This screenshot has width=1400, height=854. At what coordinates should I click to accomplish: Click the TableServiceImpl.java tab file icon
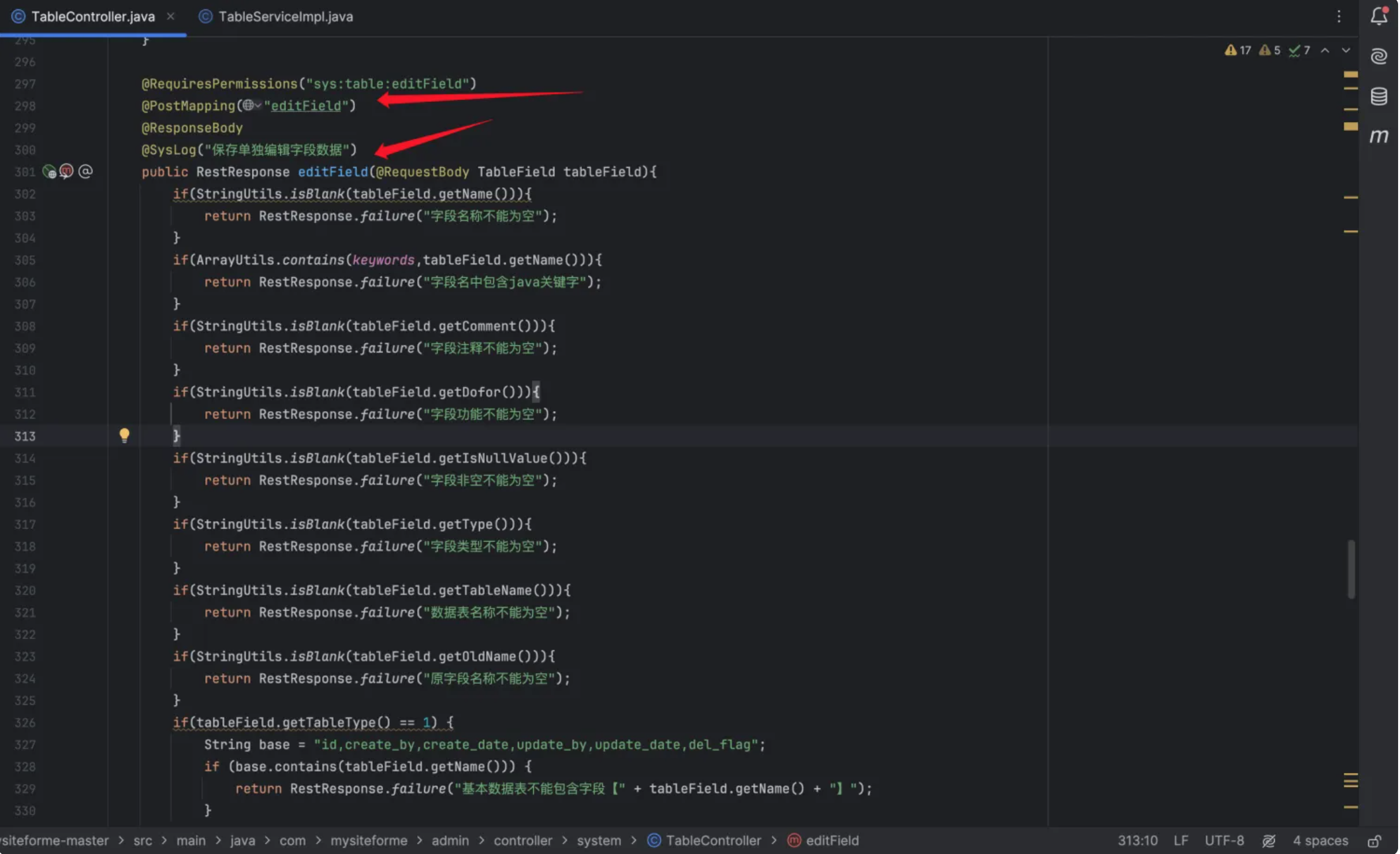[205, 16]
